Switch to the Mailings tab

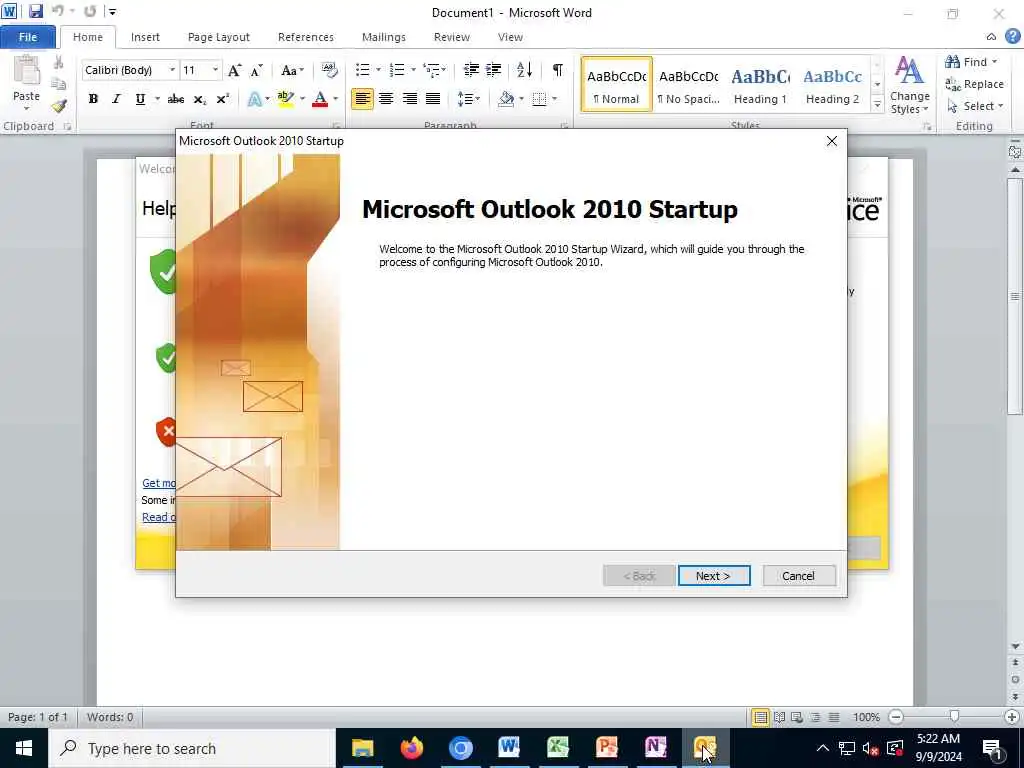(x=384, y=37)
